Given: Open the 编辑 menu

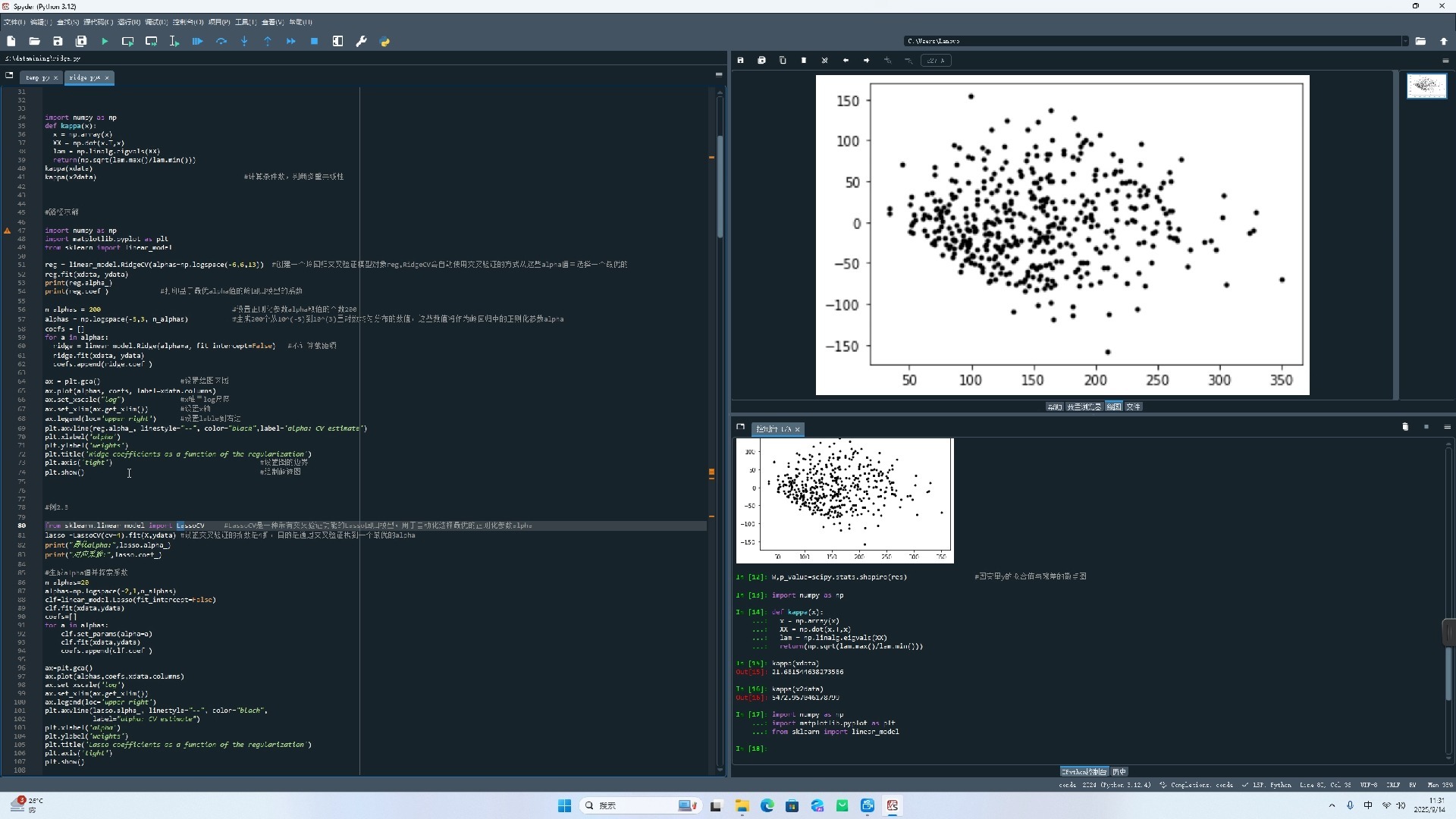Looking at the screenshot, I should [x=41, y=22].
